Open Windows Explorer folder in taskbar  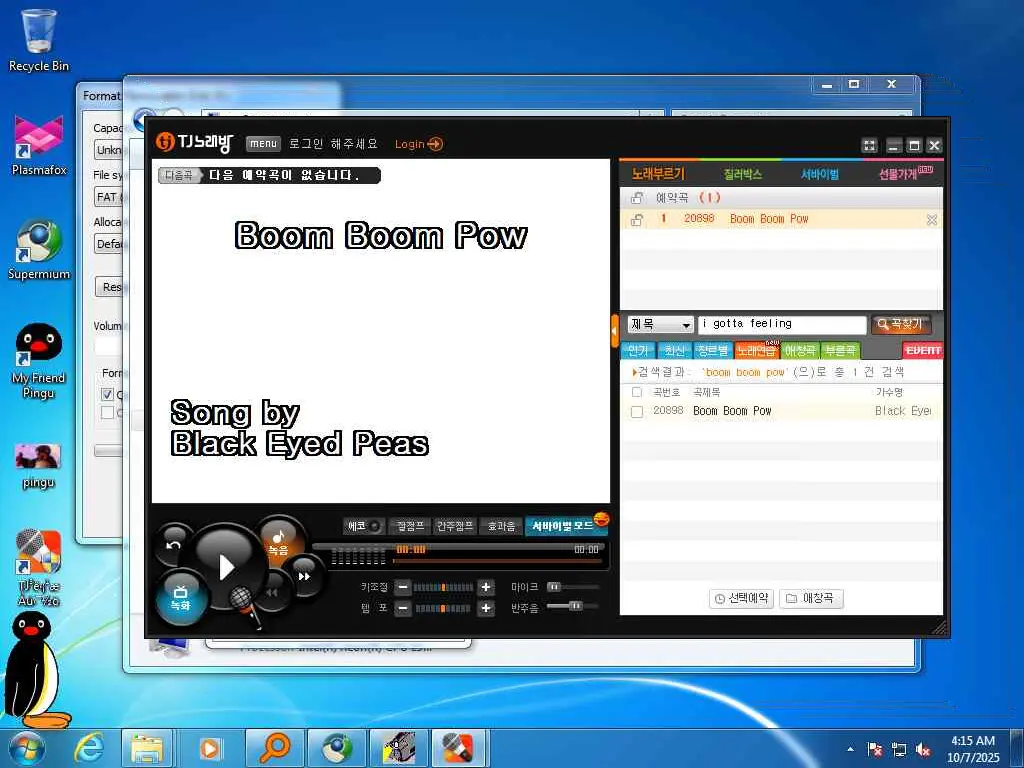click(148, 748)
